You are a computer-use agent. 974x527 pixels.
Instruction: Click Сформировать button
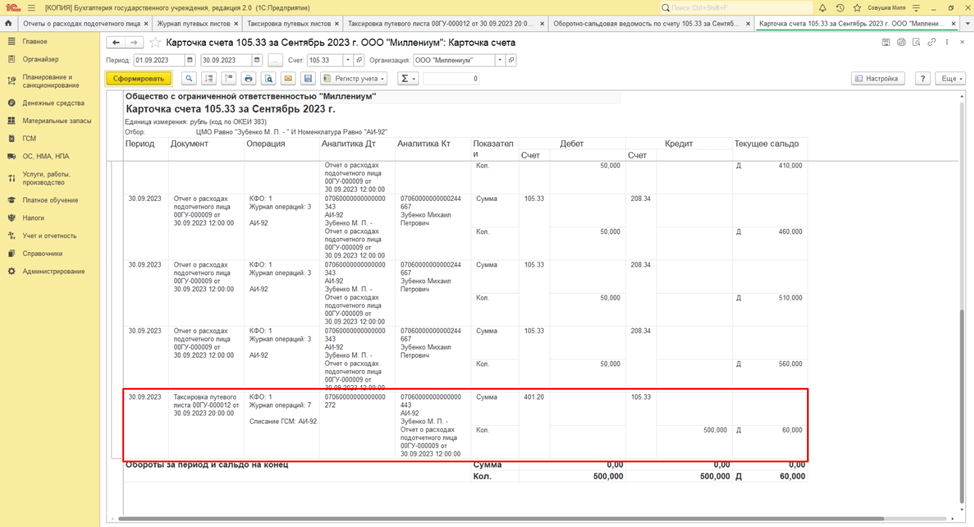(x=139, y=79)
